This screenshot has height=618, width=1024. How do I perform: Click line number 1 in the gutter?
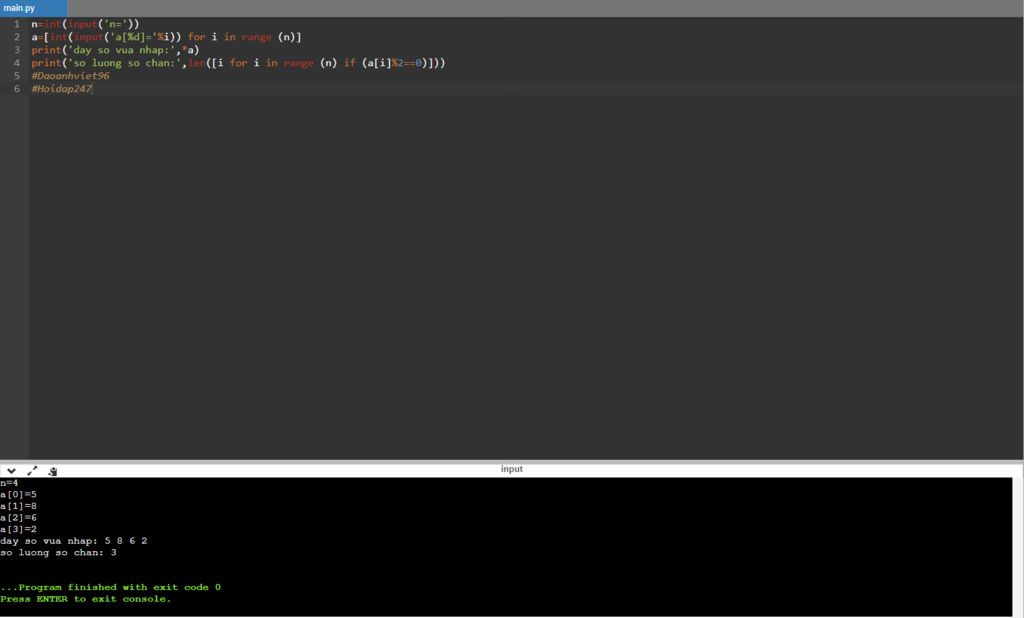coord(17,24)
